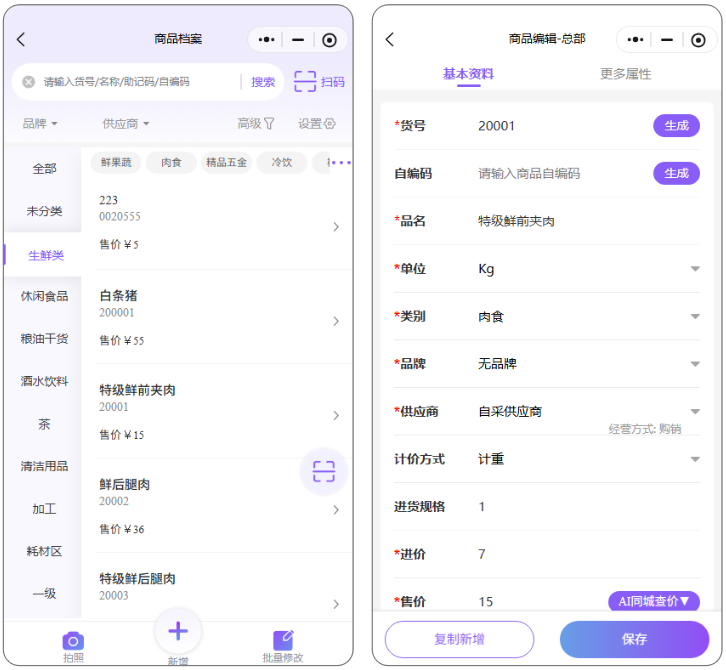Image resolution: width=726 pixels, height=670 pixels.
Task: Filter by 精品五金 chip
Action: [226, 163]
